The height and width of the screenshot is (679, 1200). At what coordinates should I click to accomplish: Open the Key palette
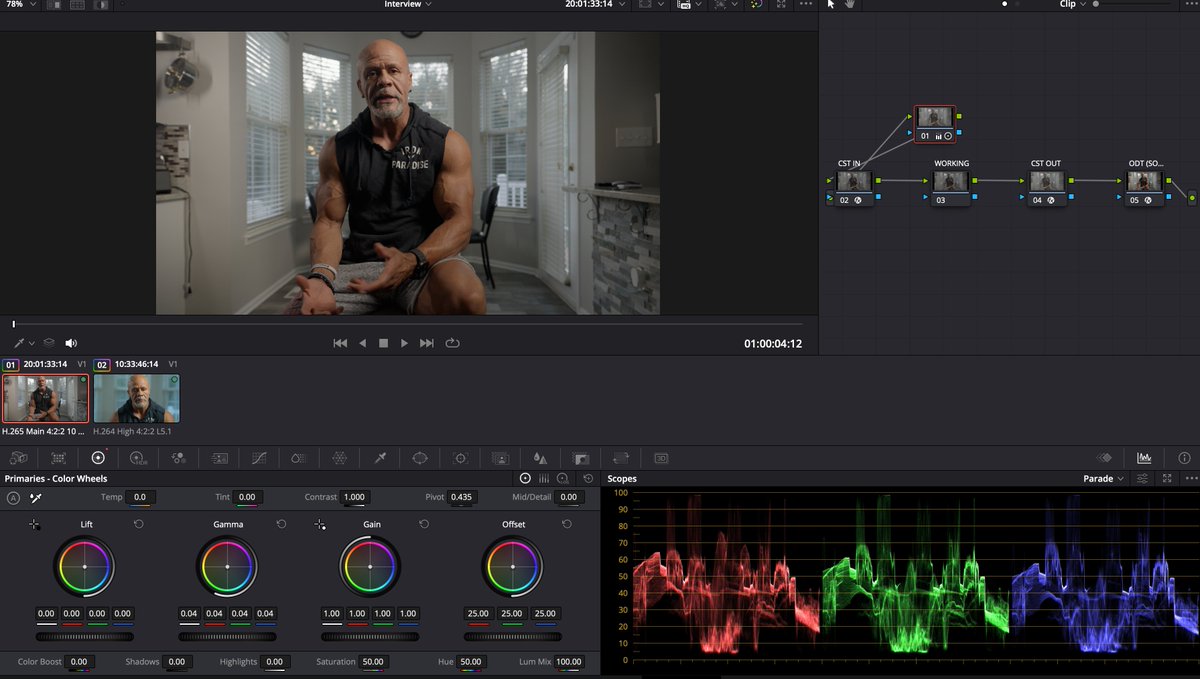click(x=580, y=457)
